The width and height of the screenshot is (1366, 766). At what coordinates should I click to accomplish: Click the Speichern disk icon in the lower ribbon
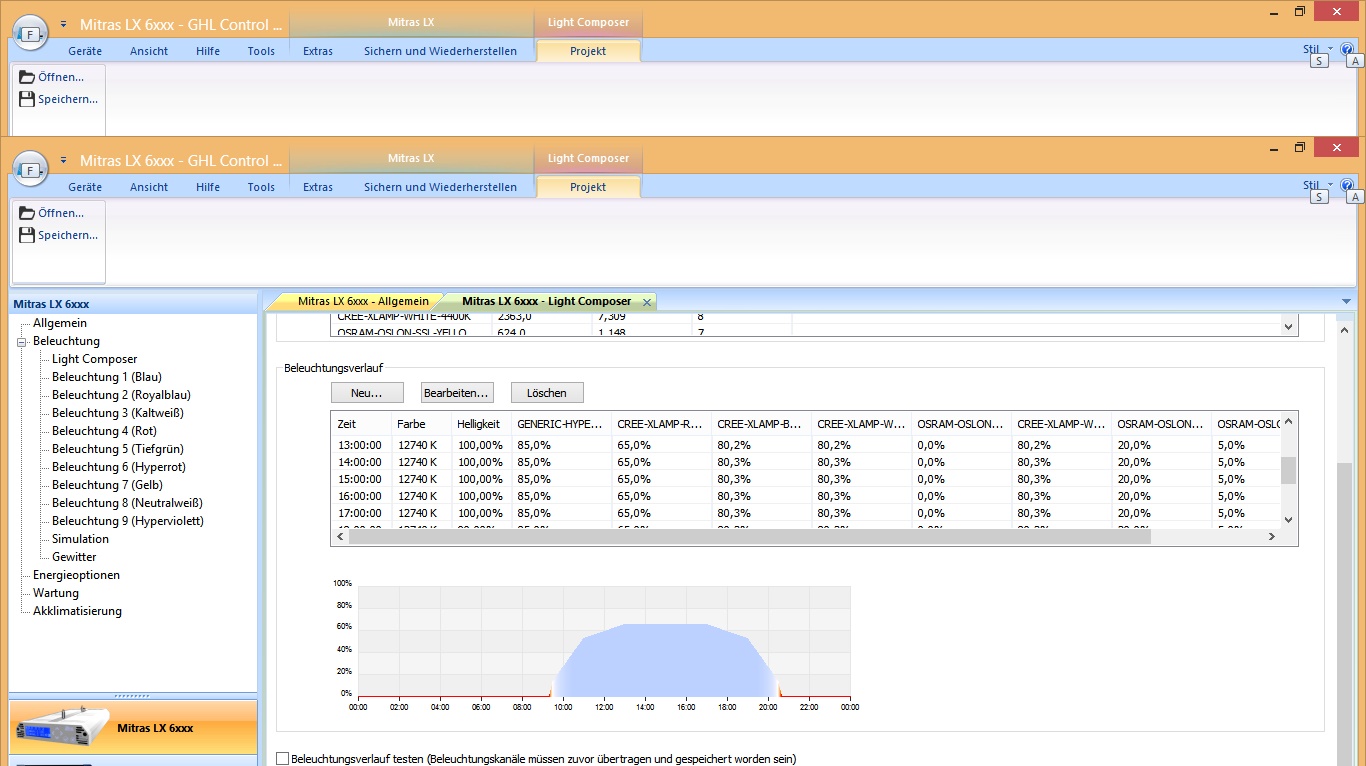[28, 236]
